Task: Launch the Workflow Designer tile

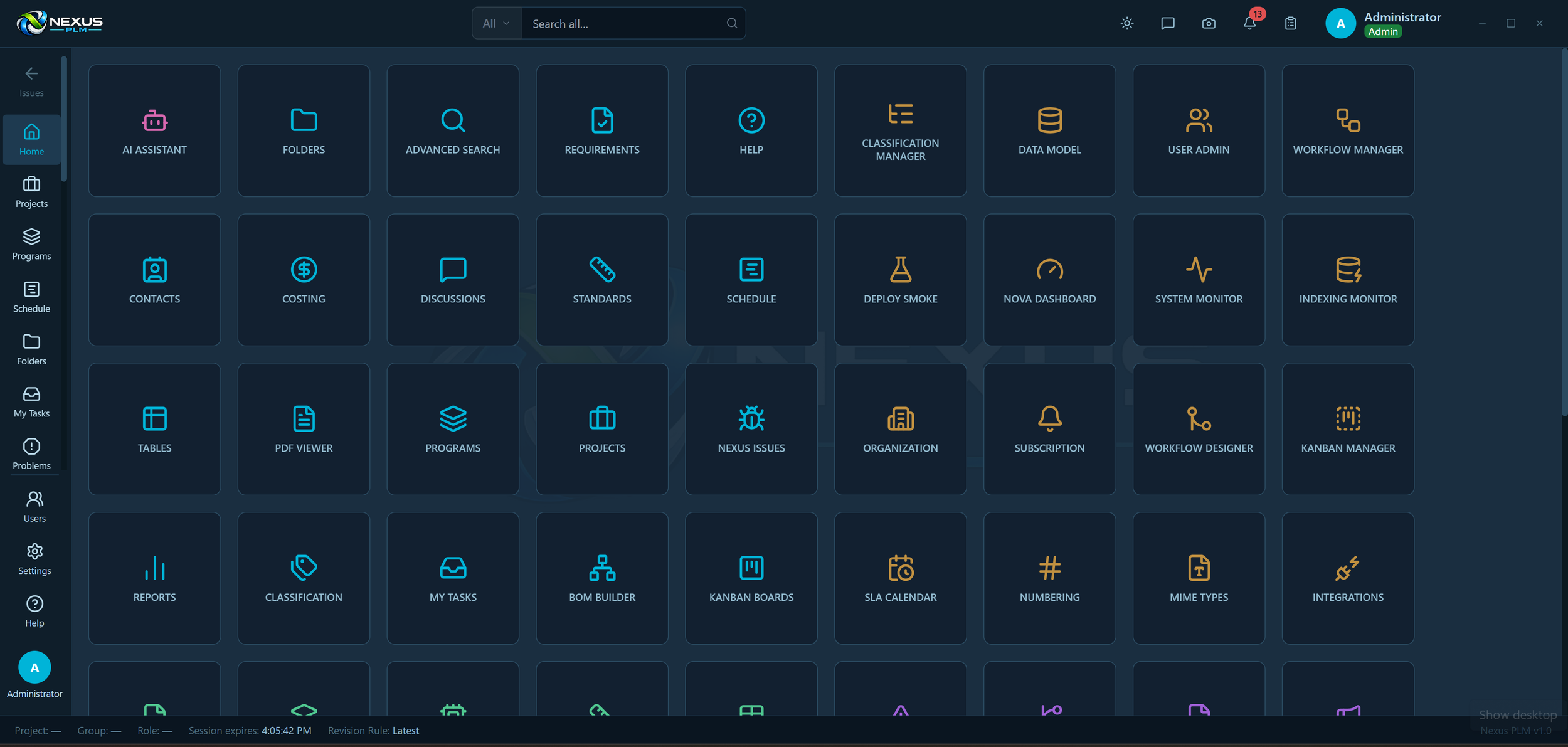Action: click(x=1199, y=429)
